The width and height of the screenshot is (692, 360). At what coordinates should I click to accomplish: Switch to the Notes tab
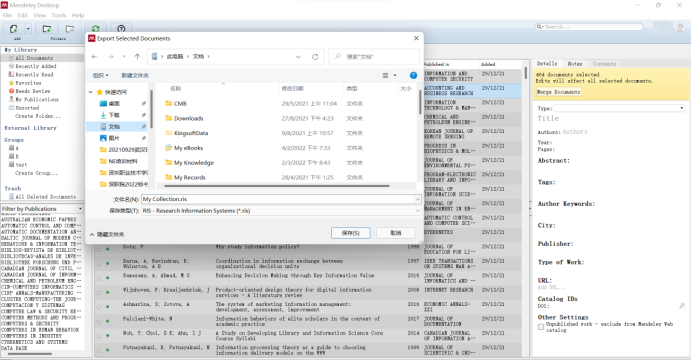[575, 64]
